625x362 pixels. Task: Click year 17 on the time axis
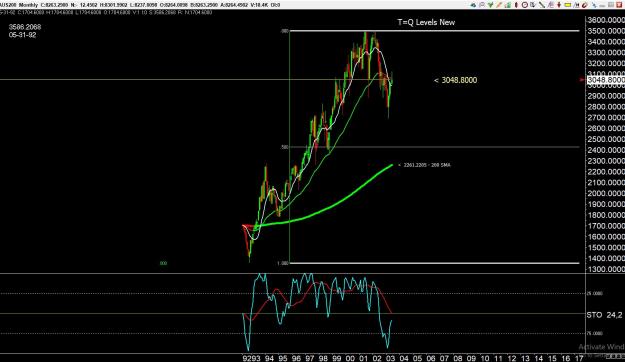[579, 358]
